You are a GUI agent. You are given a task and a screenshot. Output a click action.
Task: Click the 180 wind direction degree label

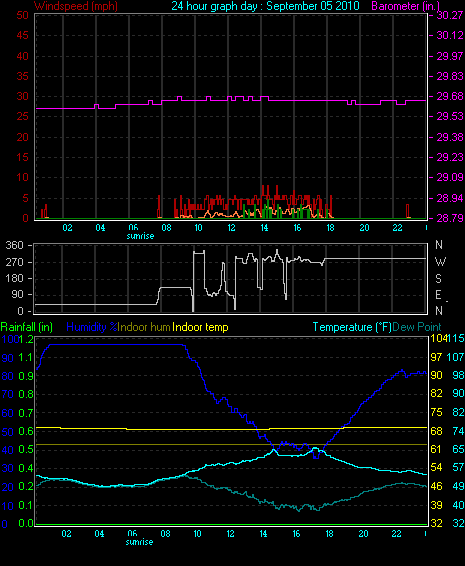(x=14, y=278)
